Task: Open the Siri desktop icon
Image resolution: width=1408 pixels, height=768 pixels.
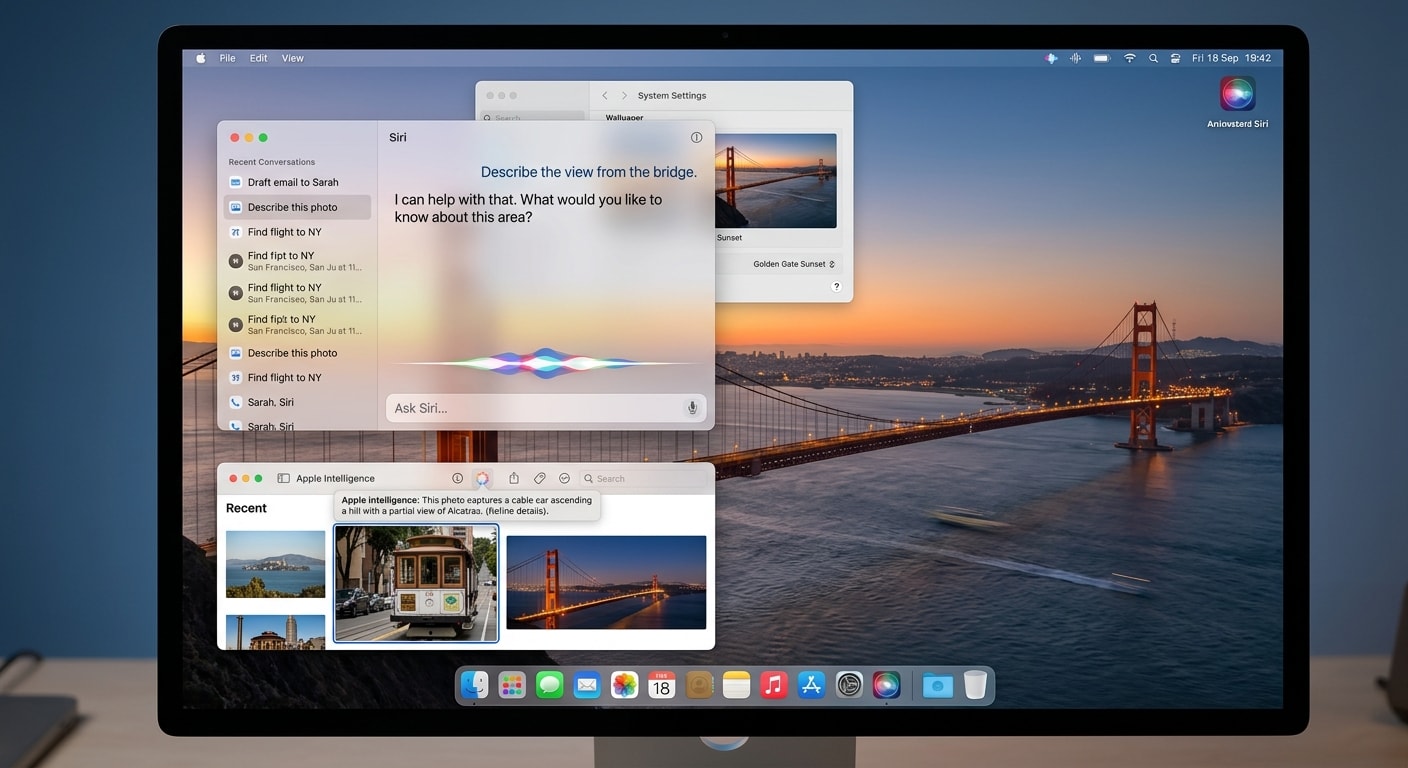Action: point(1237,94)
